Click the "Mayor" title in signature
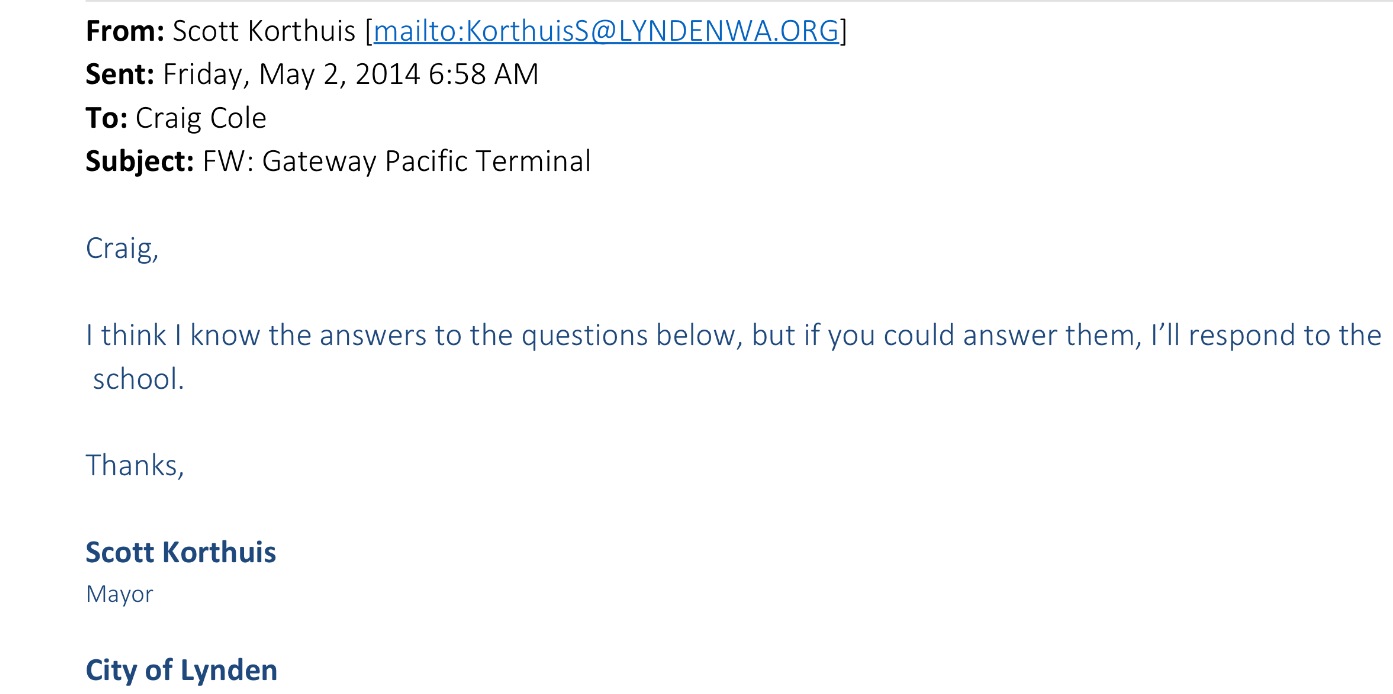 point(119,594)
